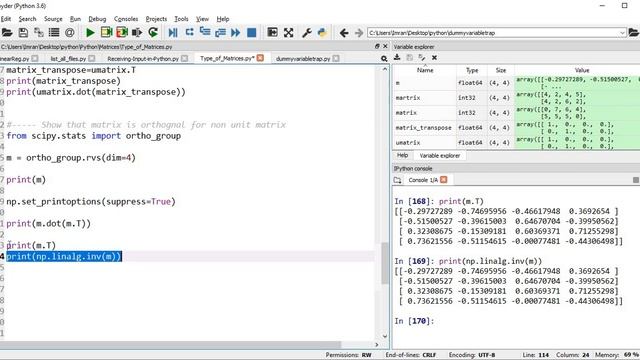Click the Save all files icon

[39, 32]
